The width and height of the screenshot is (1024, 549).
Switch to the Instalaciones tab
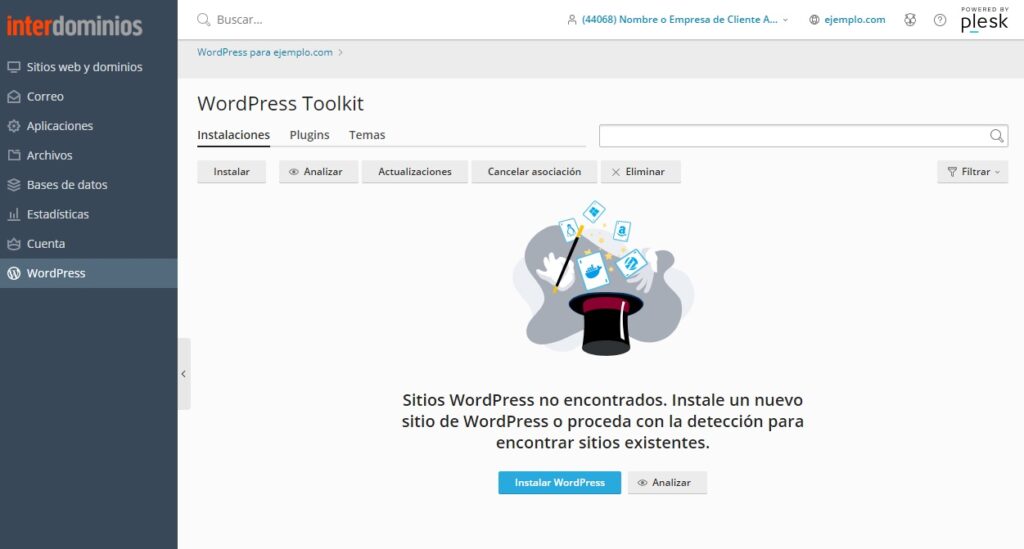coord(234,134)
